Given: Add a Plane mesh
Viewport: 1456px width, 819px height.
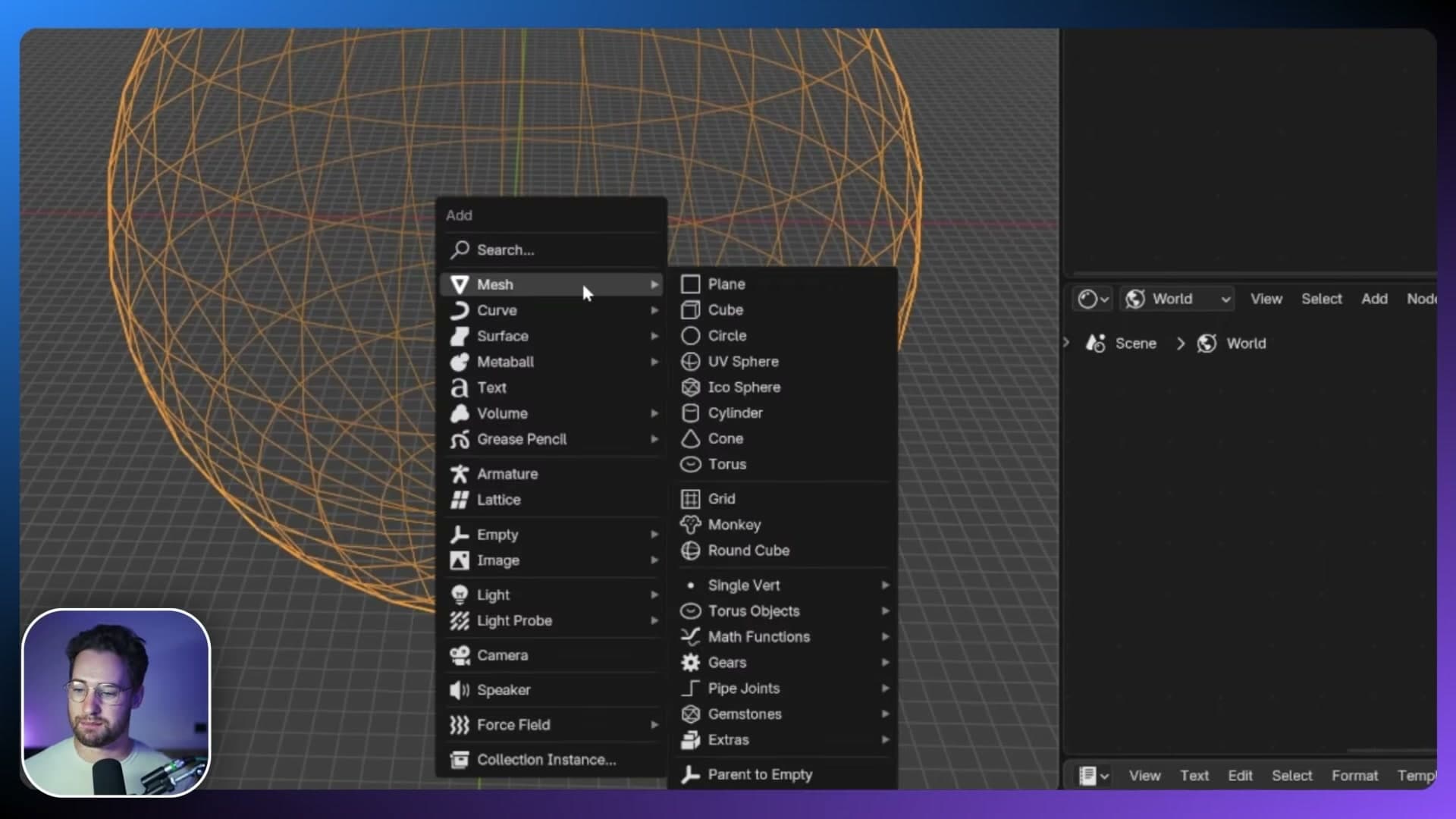Looking at the screenshot, I should click(x=783, y=284).
